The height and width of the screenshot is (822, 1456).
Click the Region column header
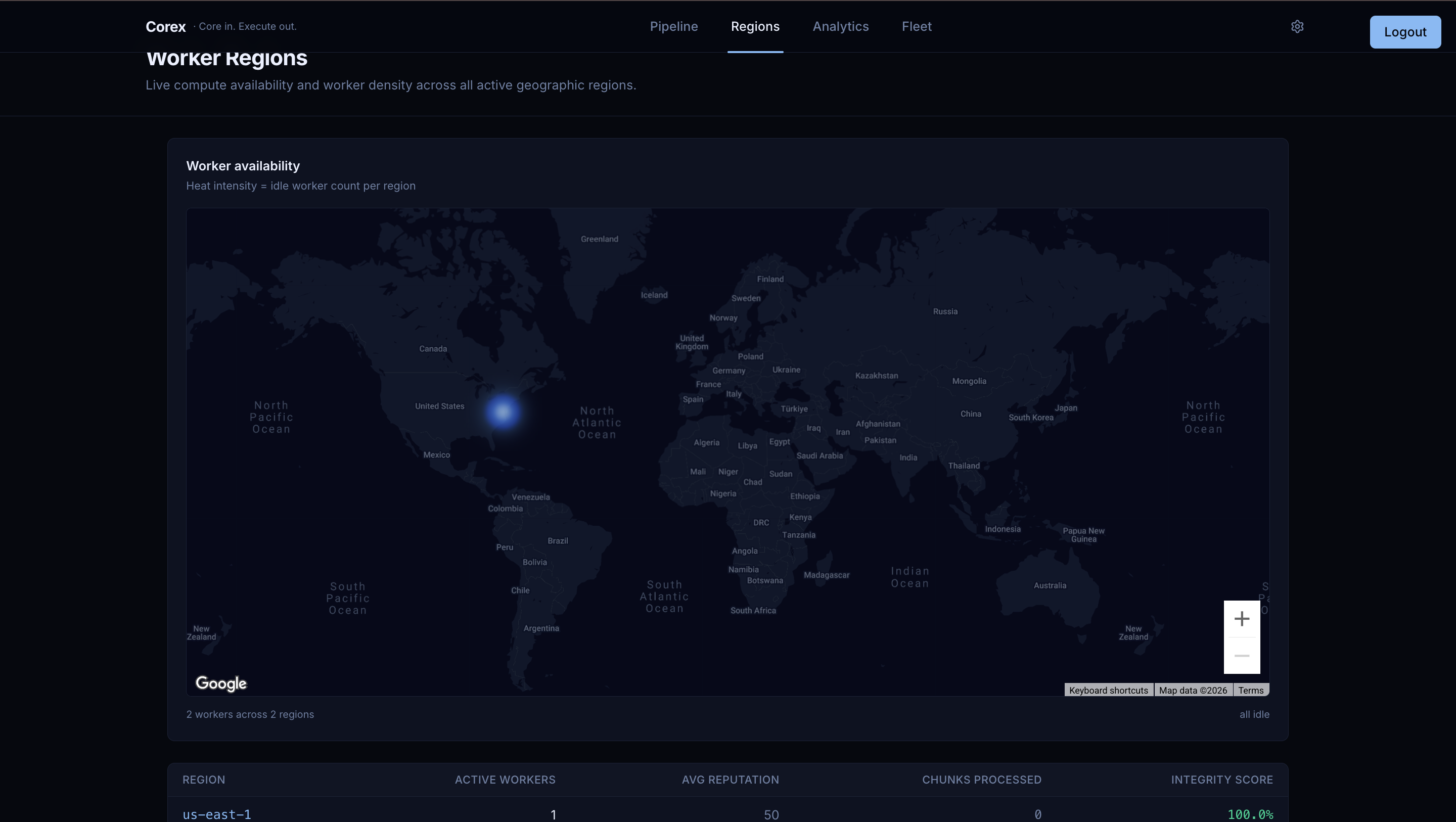pyautogui.click(x=203, y=780)
